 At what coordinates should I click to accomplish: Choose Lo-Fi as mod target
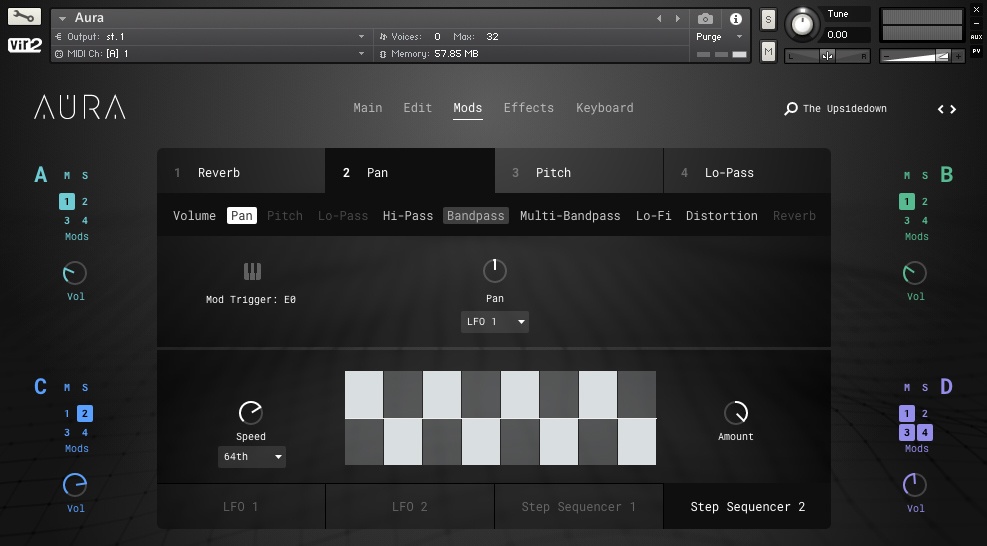(653, 215)
